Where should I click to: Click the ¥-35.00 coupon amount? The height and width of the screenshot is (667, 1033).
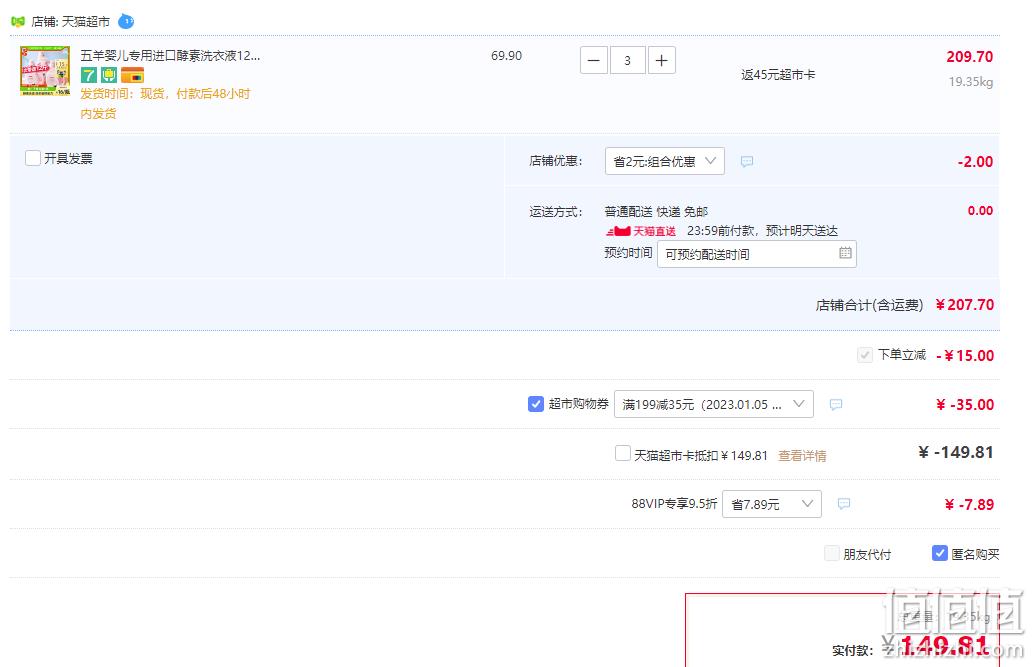(964, 405)
